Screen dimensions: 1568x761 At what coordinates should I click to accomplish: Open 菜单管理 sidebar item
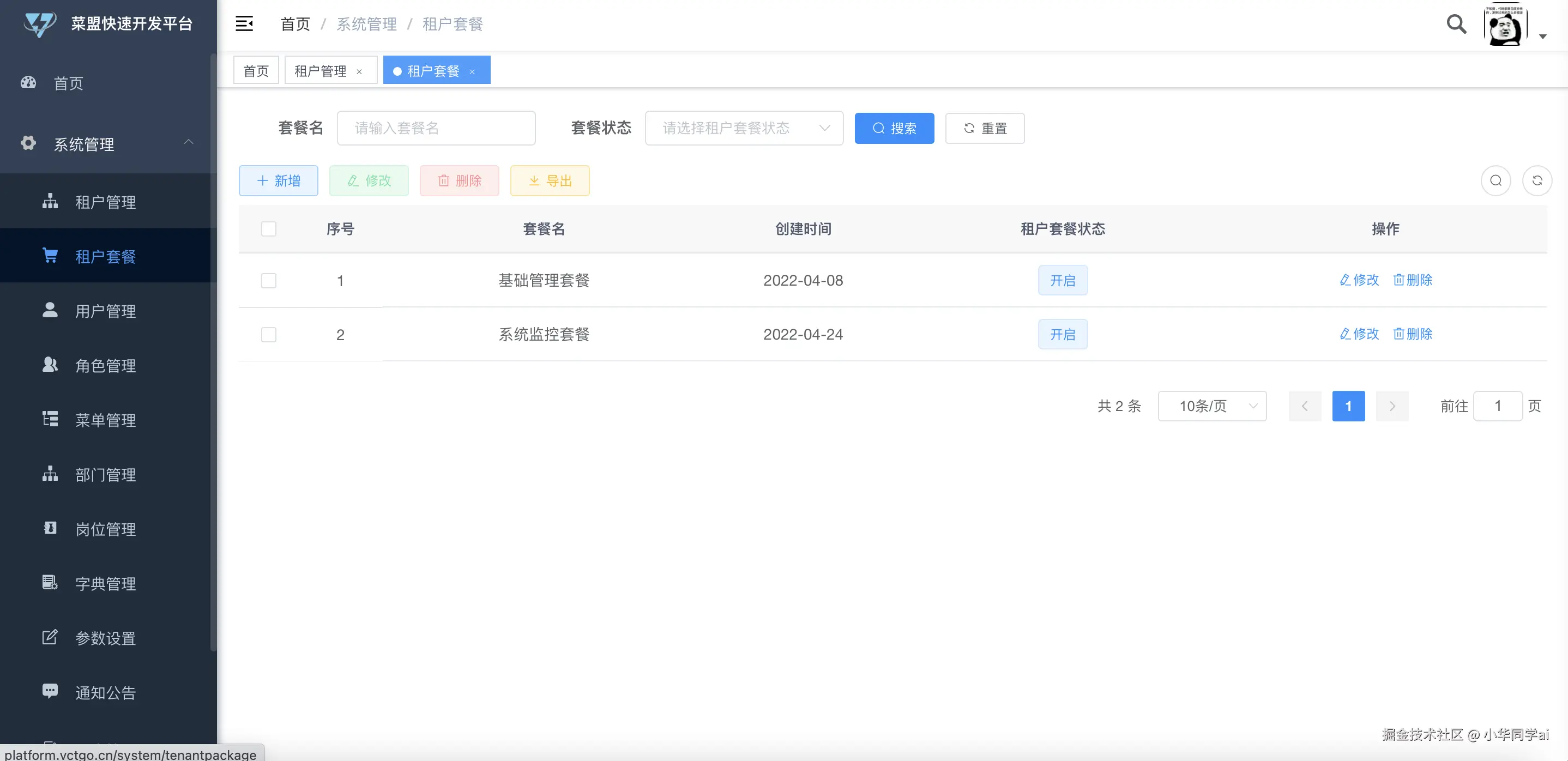pyautogui.click(x=105, y=420)
